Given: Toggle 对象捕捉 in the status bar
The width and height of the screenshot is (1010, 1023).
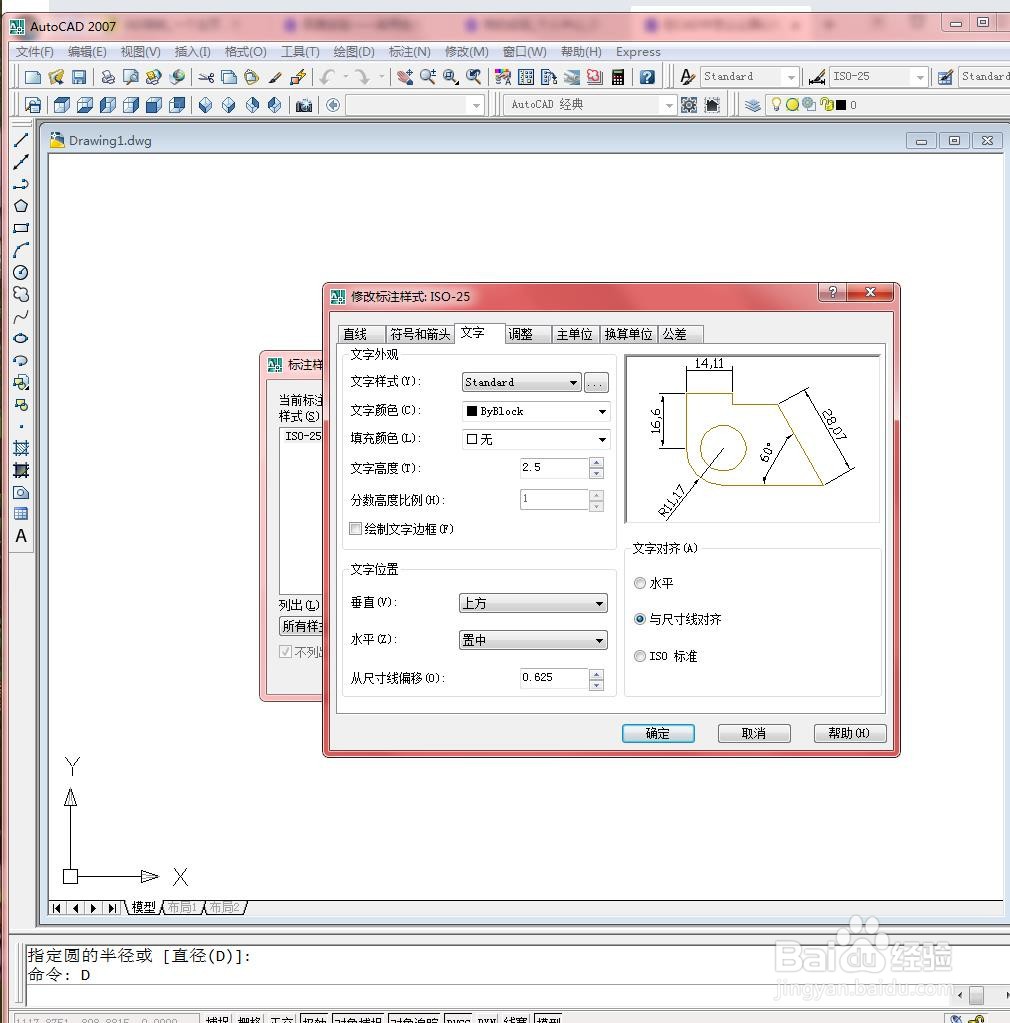Looking at the screenshot, I should pos(358,1018).
